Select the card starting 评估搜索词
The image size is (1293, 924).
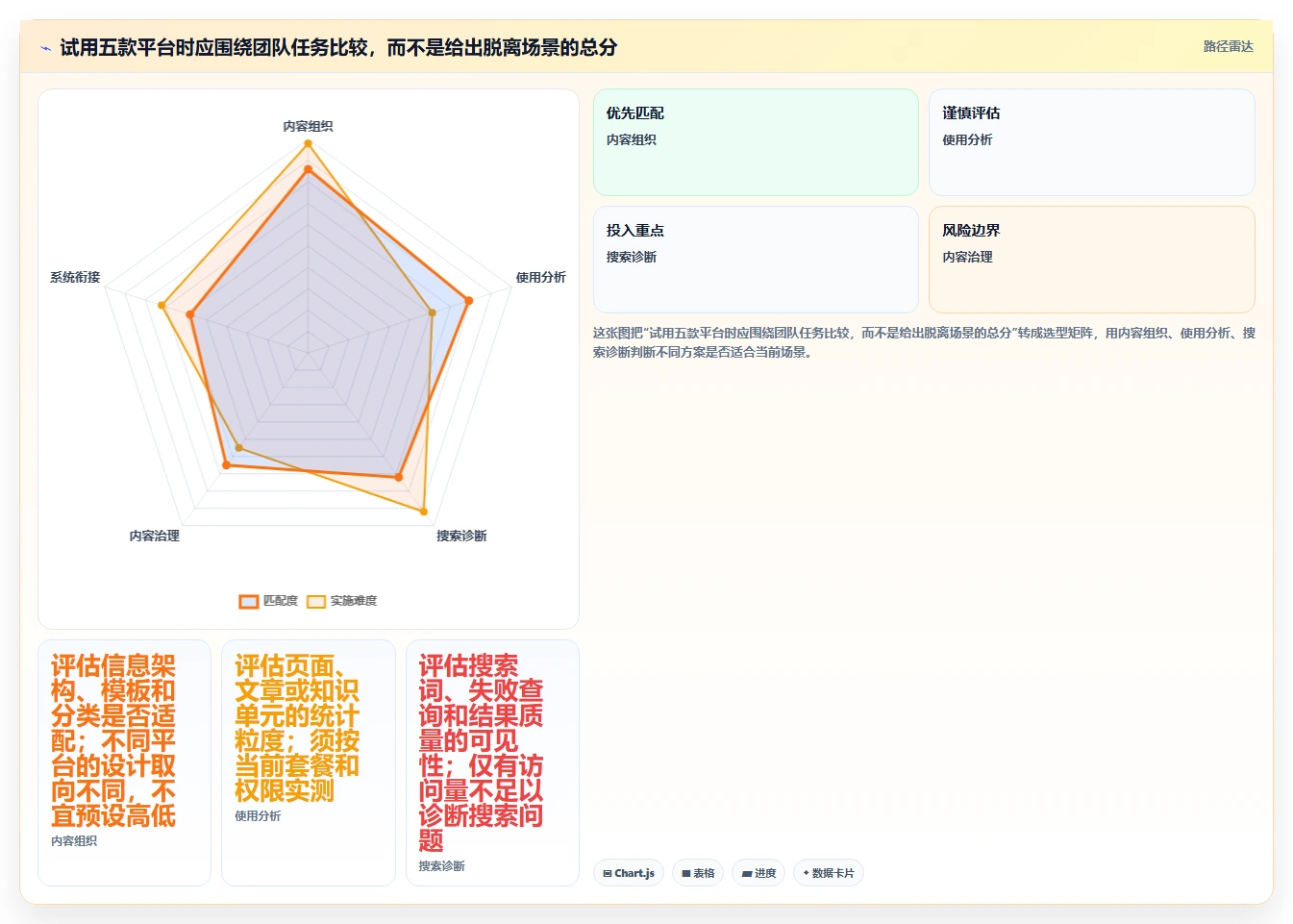(492, 762)
